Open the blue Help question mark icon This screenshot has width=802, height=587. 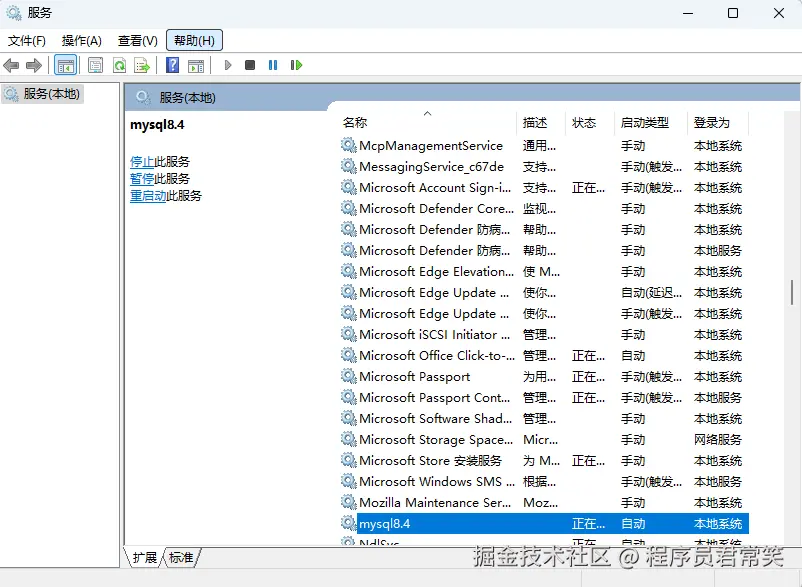click(173, 65)
